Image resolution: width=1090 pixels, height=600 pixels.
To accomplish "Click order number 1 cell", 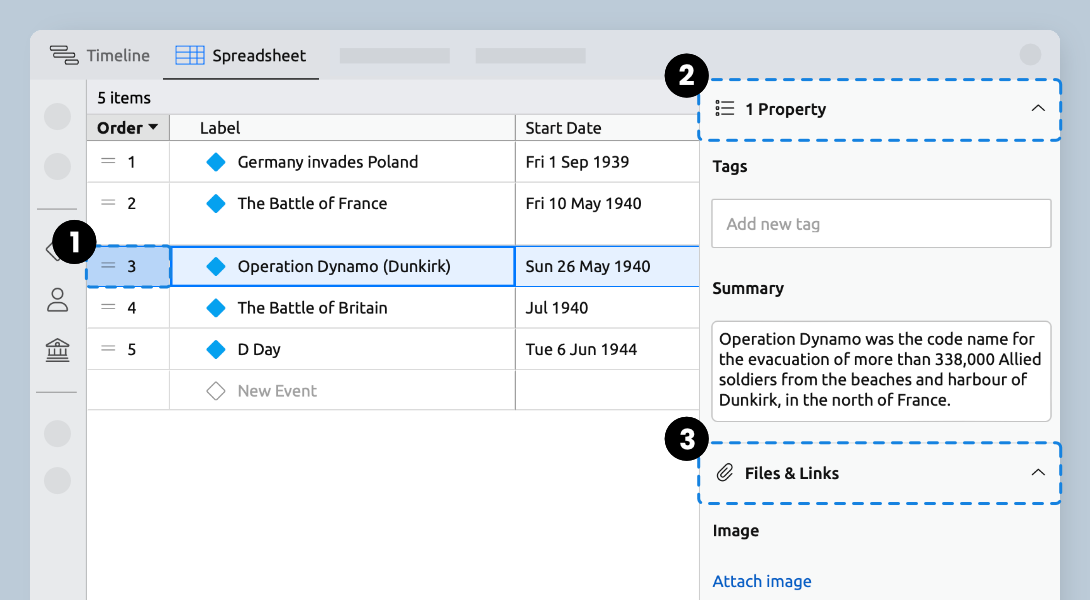I will (x=129, y=162).
